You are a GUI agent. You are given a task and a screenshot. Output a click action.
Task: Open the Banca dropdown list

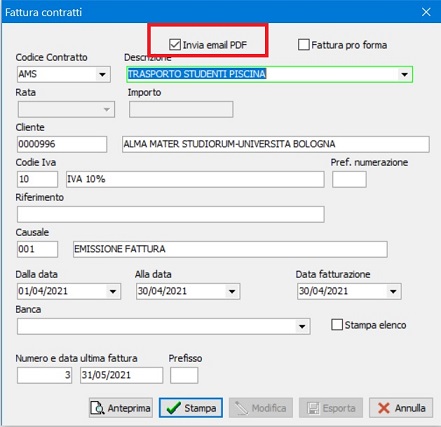pos(302,326)
